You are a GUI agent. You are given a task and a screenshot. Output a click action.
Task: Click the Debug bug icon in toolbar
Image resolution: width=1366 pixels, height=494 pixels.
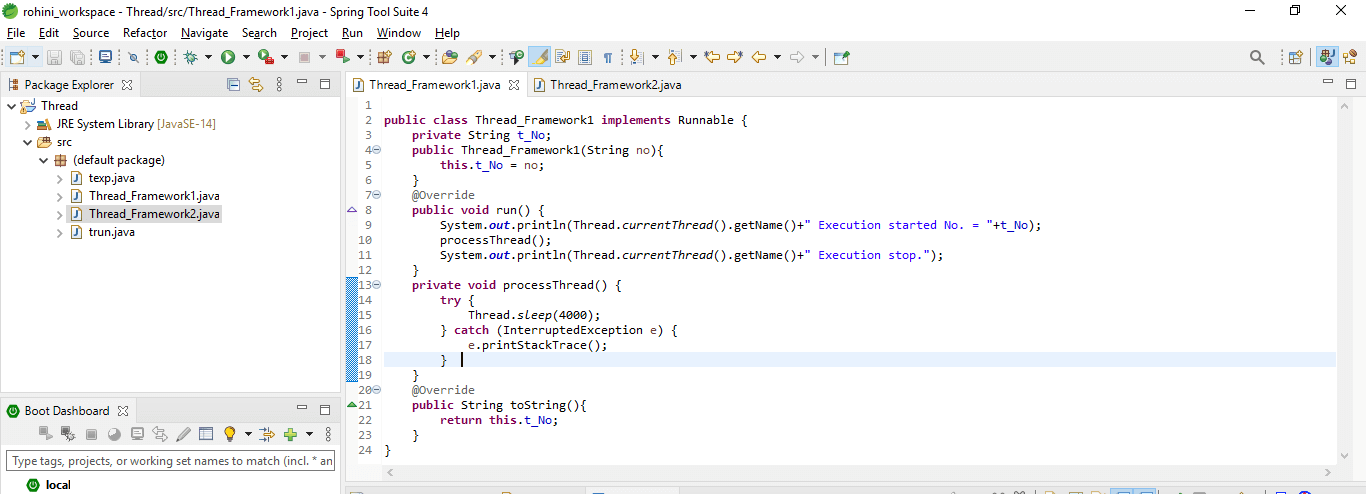click(190, 58)
